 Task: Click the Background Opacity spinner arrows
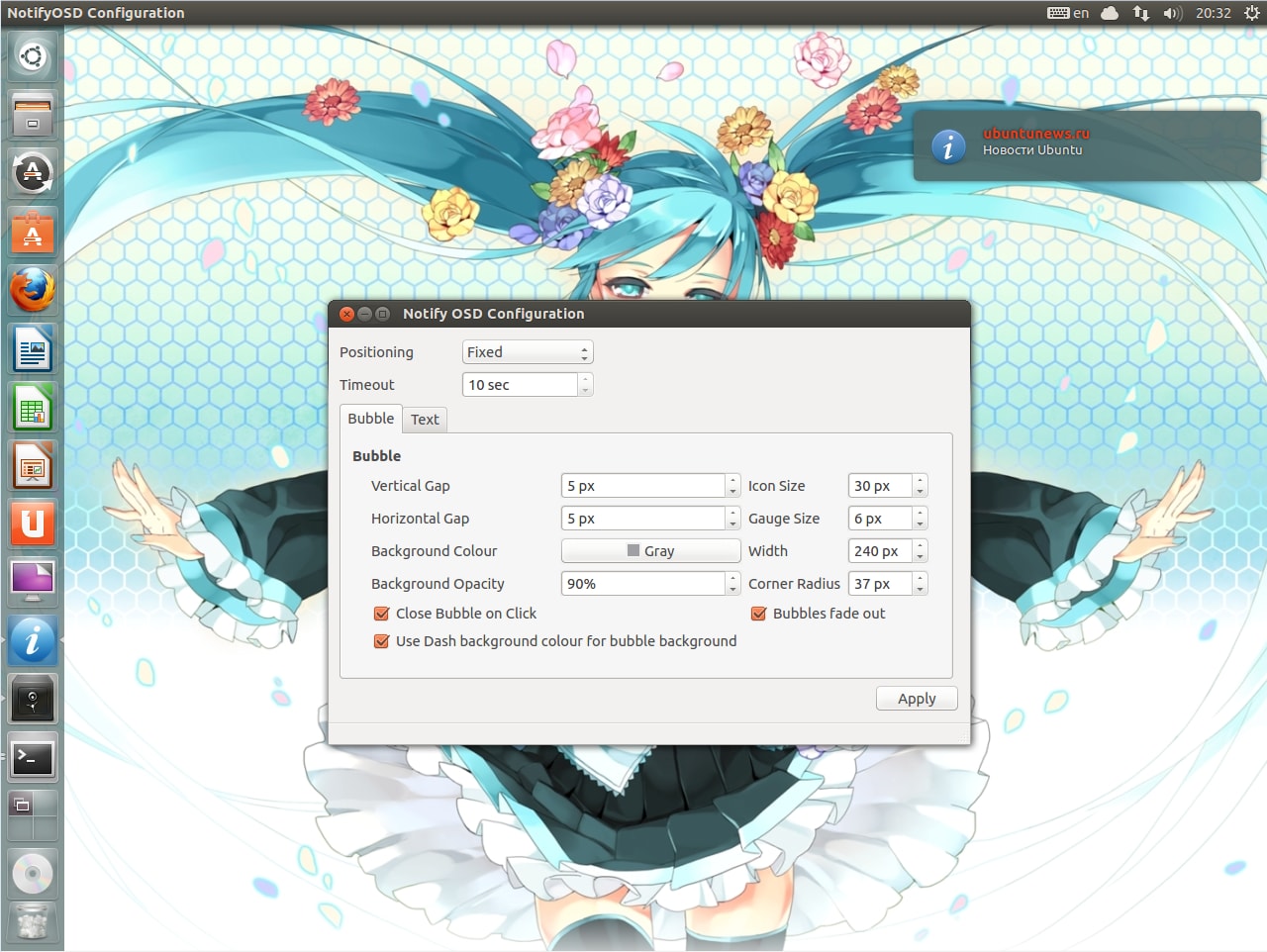pyautogui.click(x=732, y=584)
